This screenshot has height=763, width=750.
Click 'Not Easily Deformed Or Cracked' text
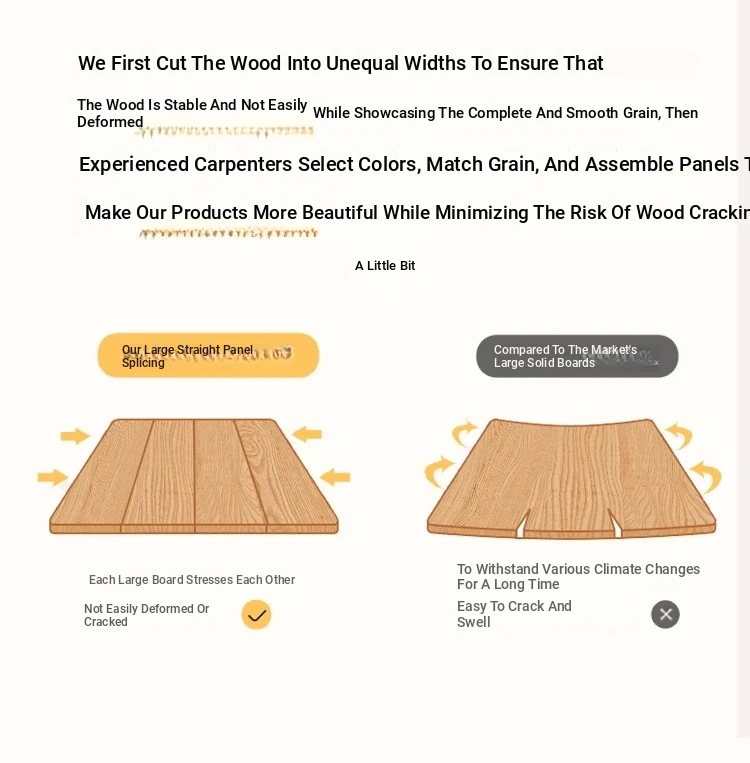pyautogui.click(x=146, y=615)
